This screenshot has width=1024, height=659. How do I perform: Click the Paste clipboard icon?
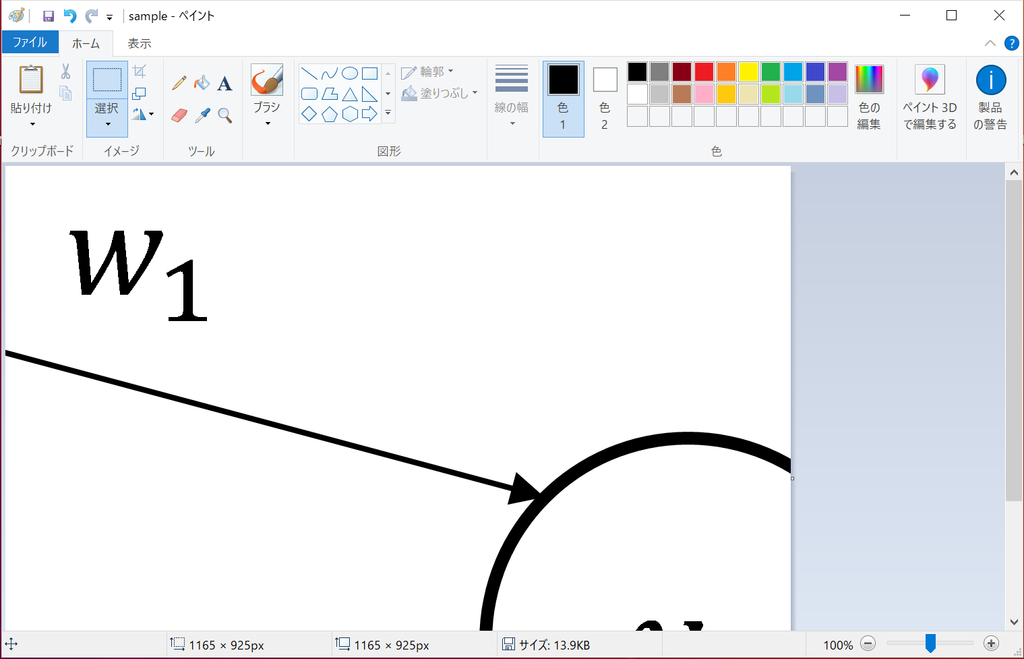point(31,79)
